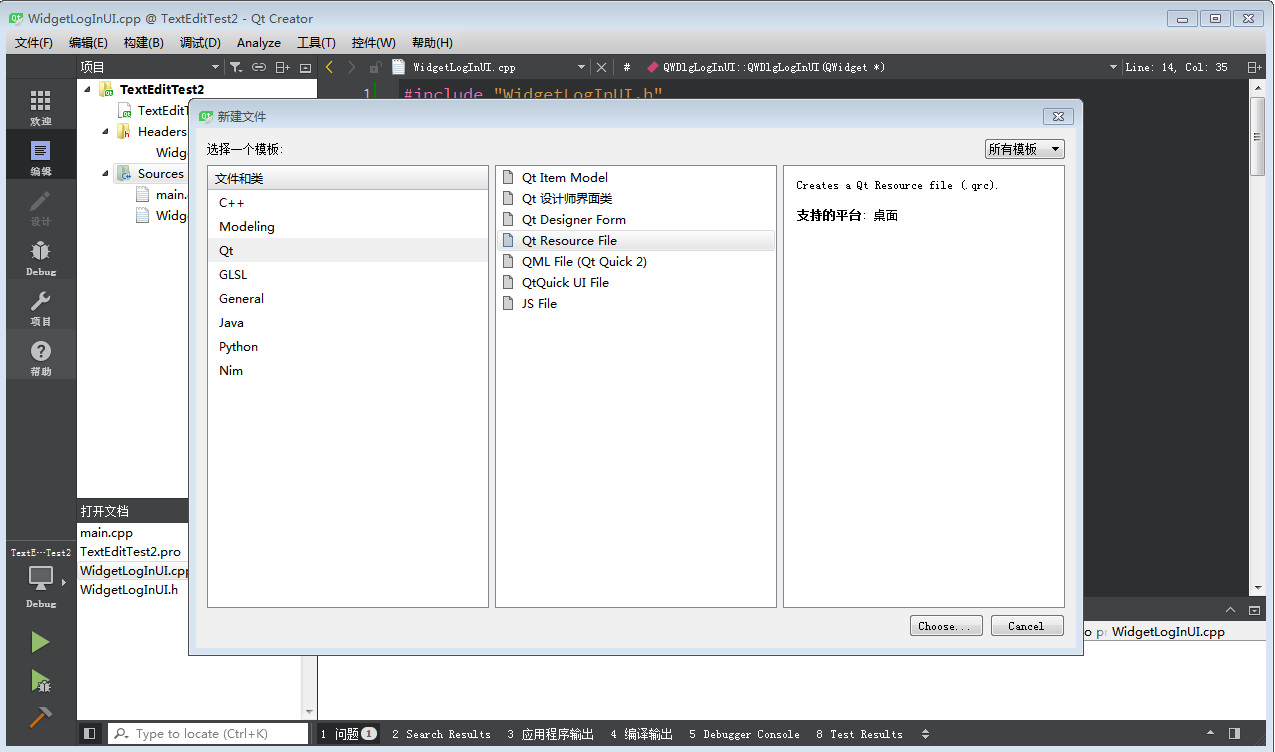
Task: Open the 文件(F) menu
Action: (34, 42)
